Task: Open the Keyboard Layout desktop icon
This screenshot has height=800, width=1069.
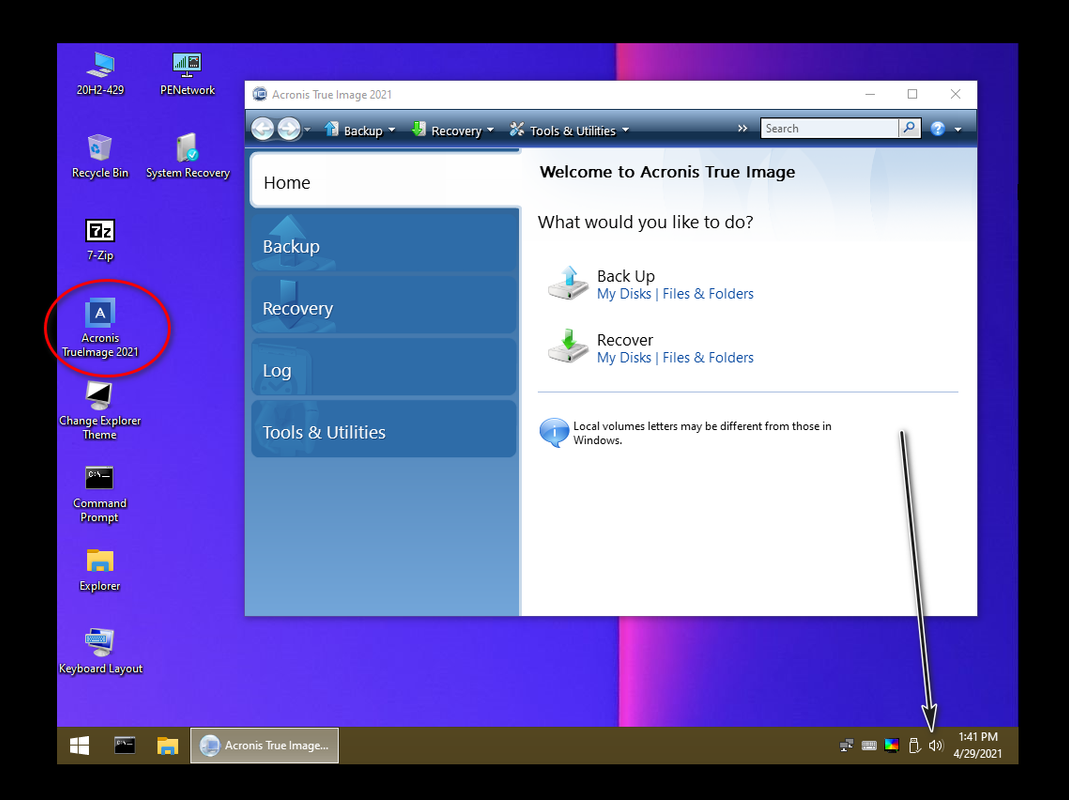Action: pos(100,652)
